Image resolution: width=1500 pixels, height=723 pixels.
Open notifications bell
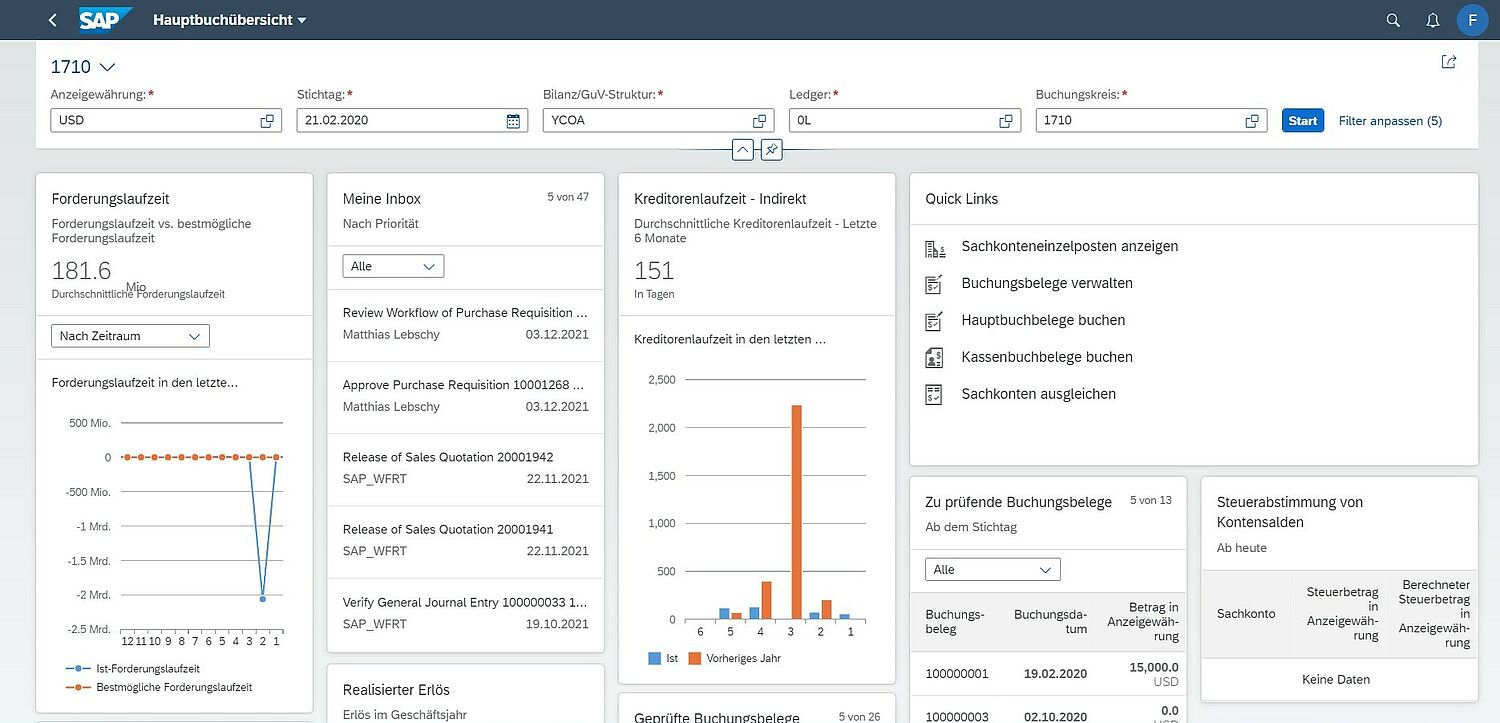coord(1433,20)
